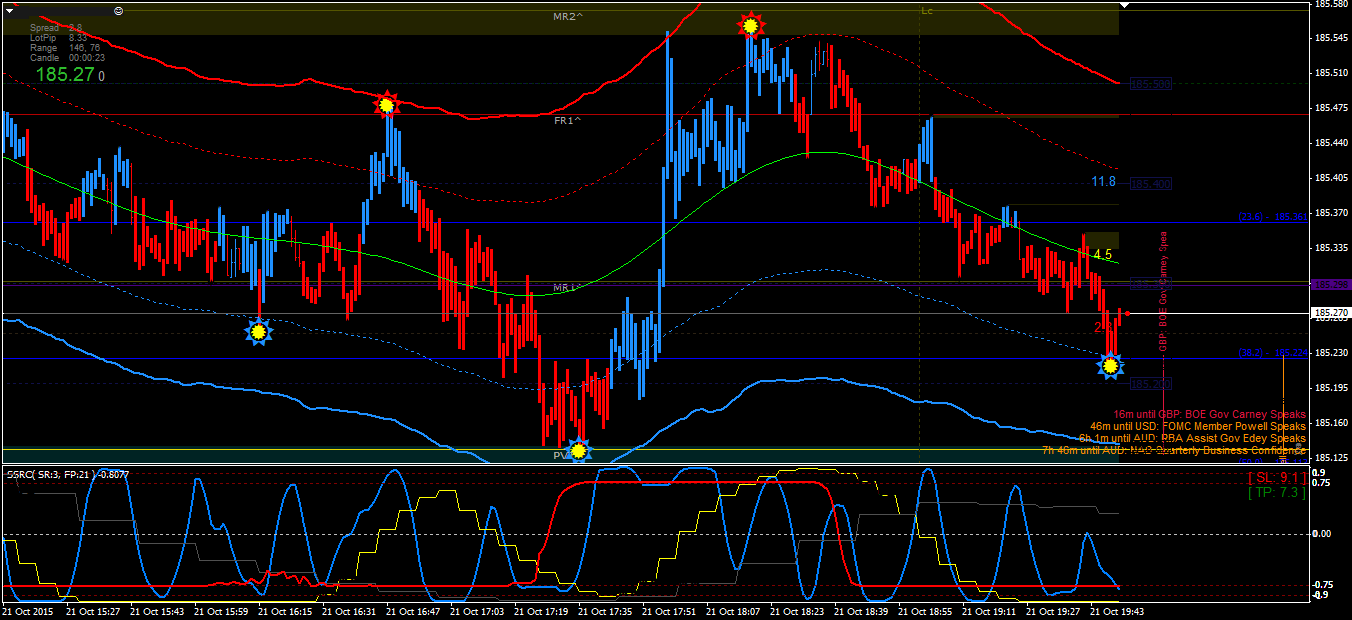Select the Lc label at top
The image size is (1352, 620).
coord(927,11)
